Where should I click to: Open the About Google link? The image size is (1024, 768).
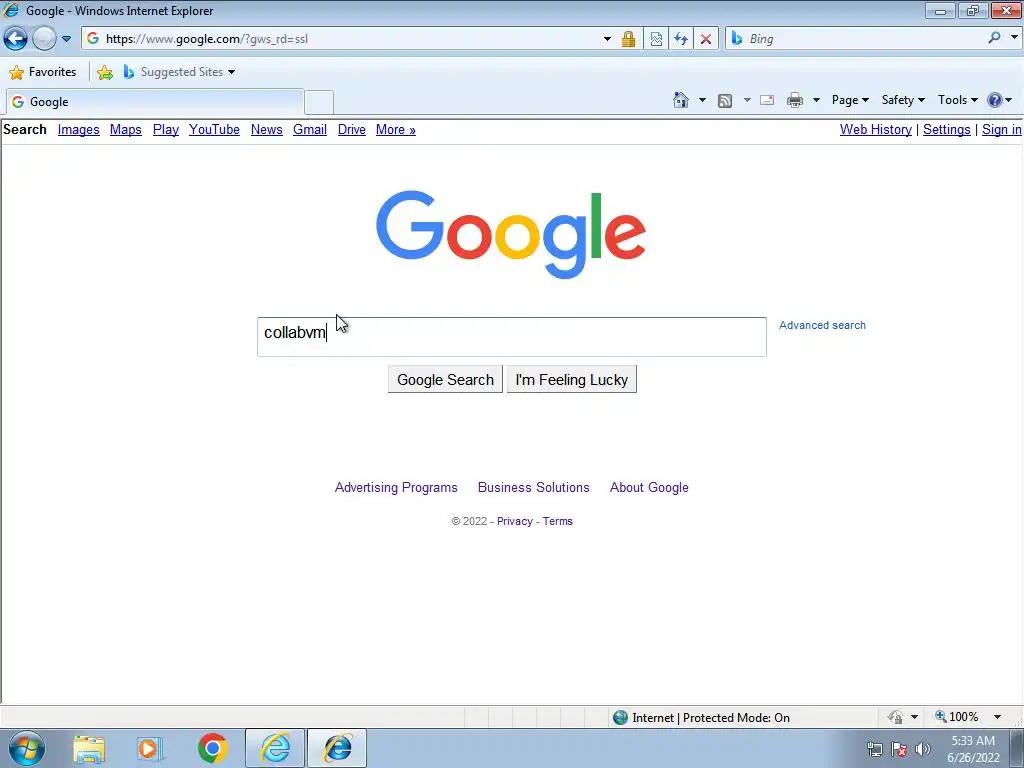coord(649,487)
